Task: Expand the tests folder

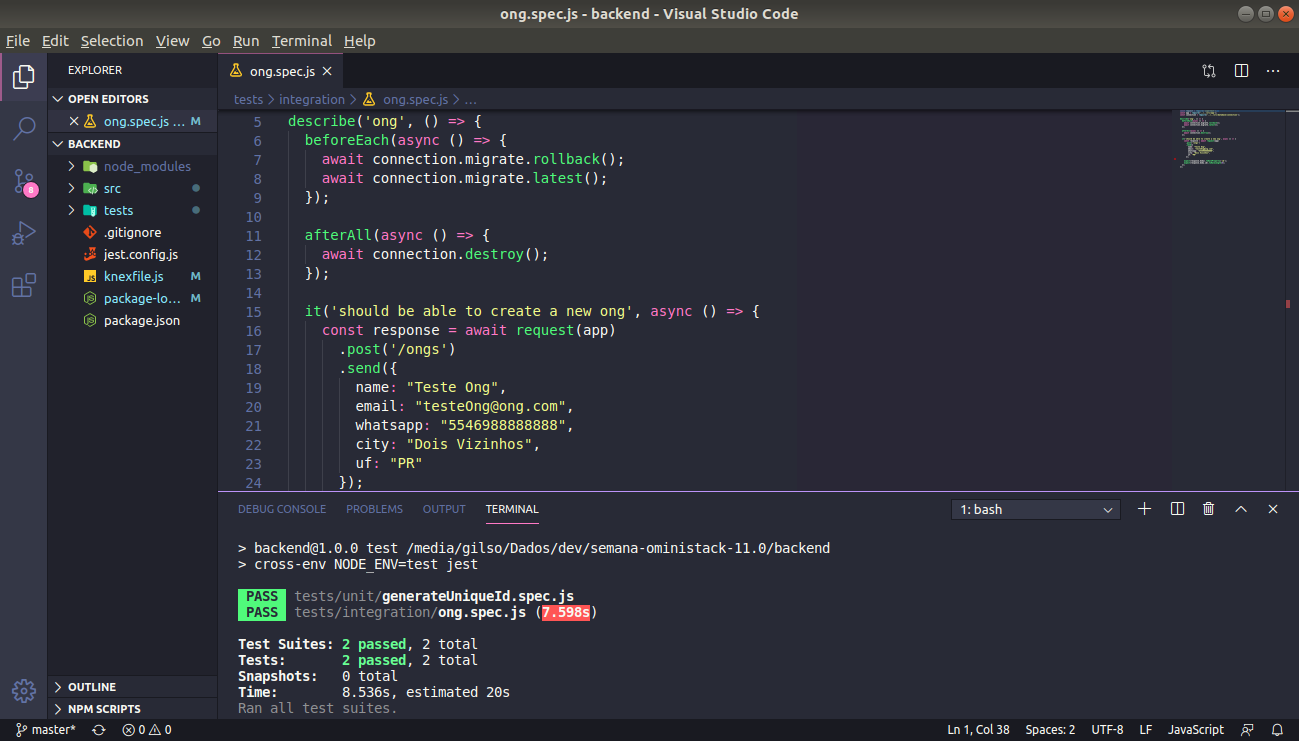Action: coord(72,210)
